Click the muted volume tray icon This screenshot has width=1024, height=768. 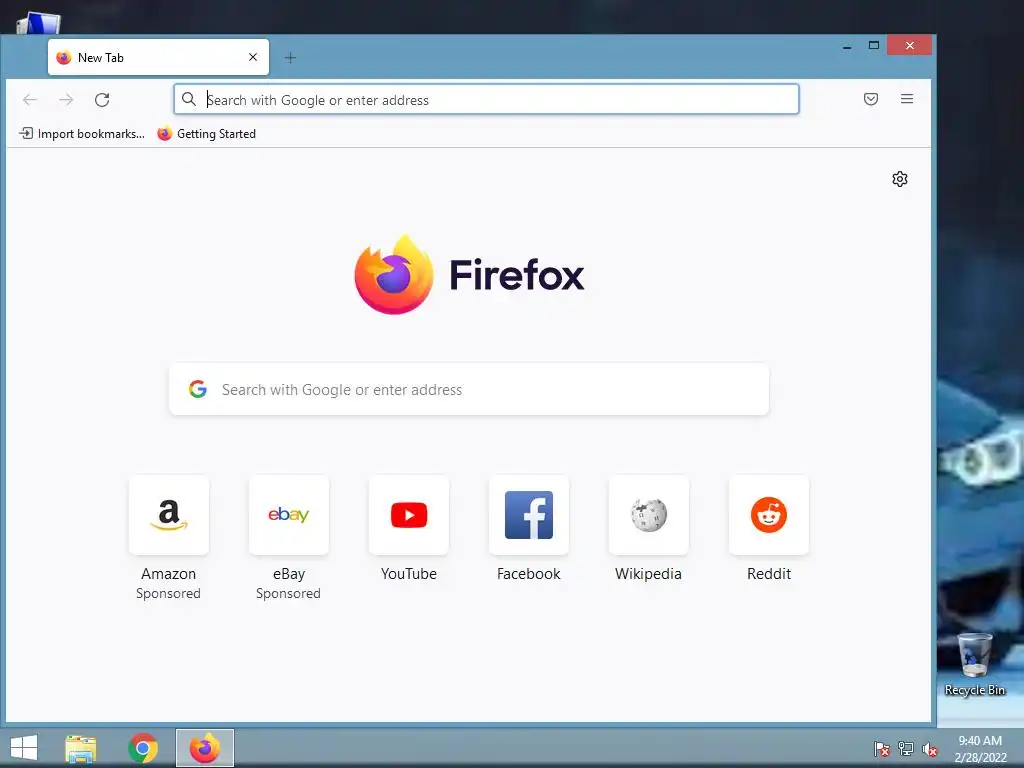929,749
